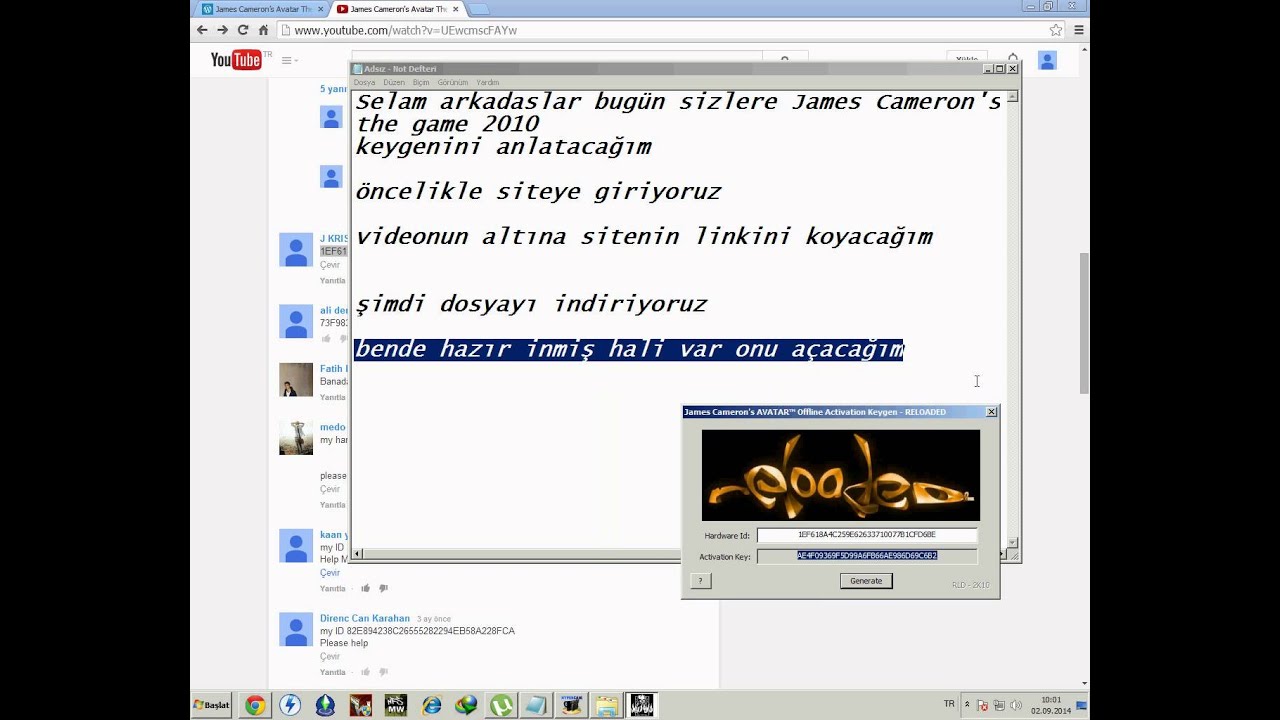Image resolution: width=1280 pixels, height=720 pixels.
Task: Click the 'öncelikle siteye giriyoruz' line
Action: pos(538,192)
